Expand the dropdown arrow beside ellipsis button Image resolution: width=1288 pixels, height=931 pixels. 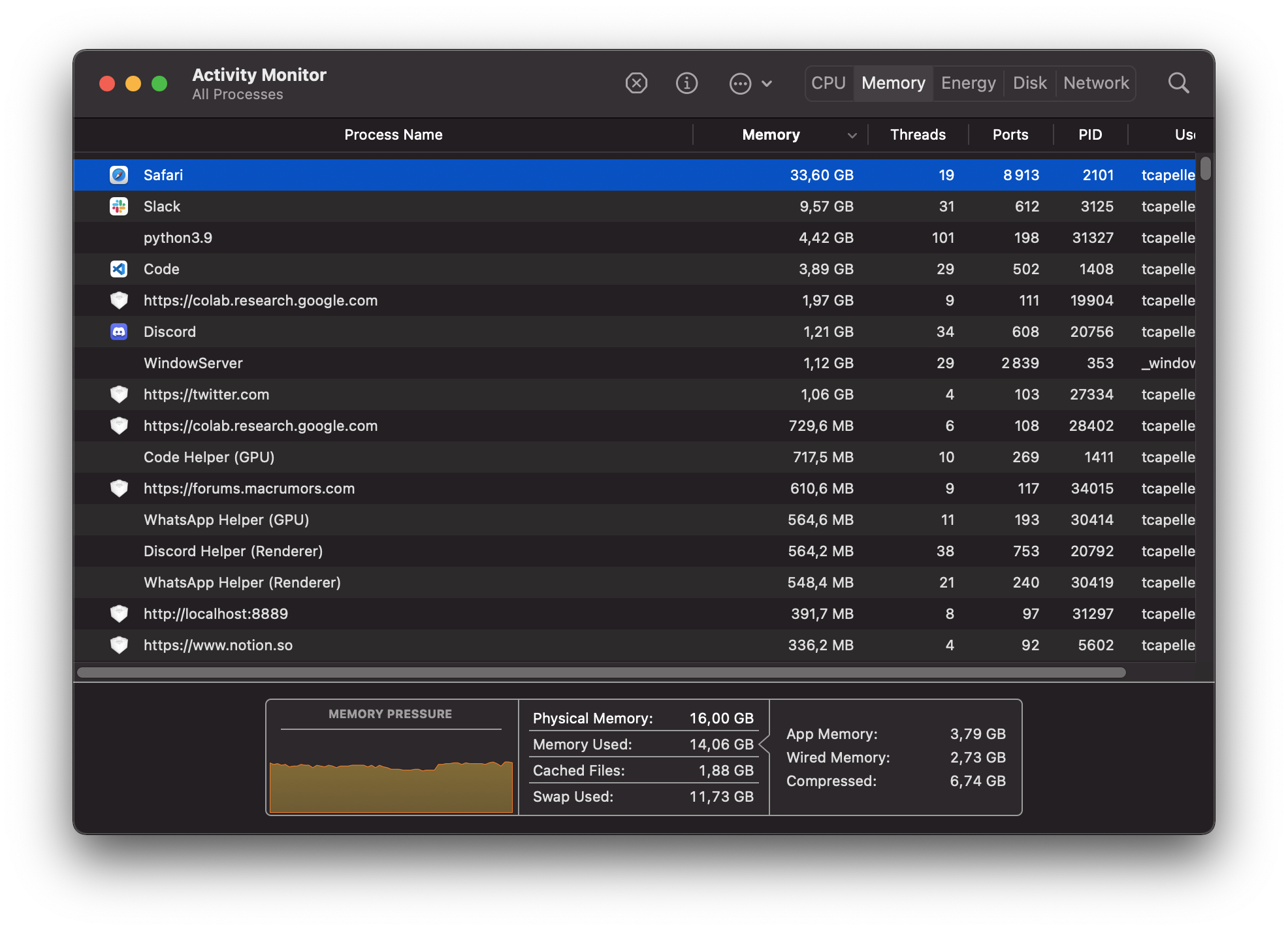(x=767, y=84)
